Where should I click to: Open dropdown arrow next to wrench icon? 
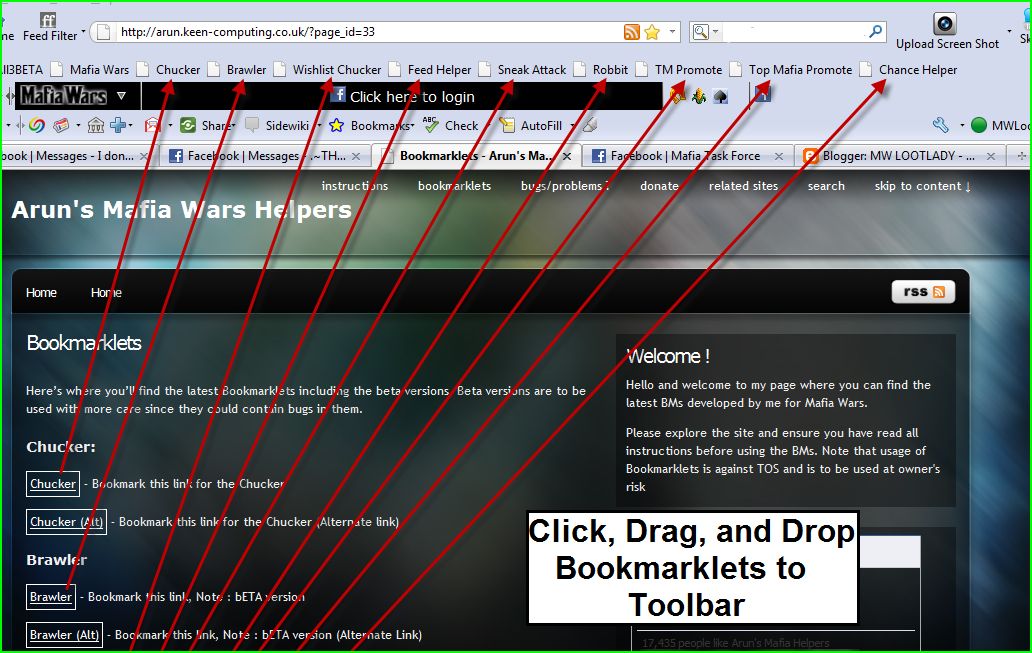tap(962, 125)
